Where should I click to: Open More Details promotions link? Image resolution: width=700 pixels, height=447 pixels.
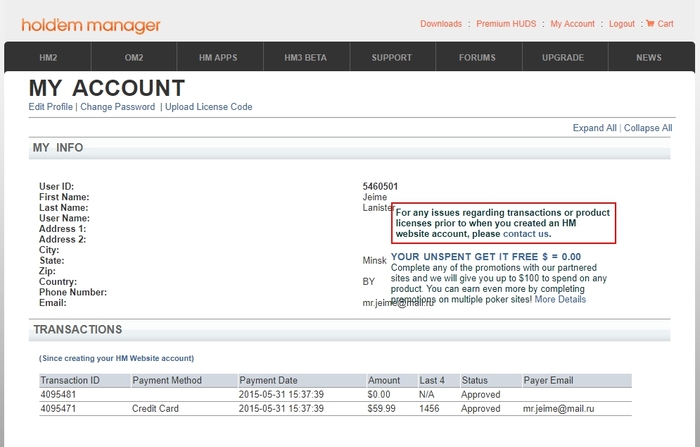(x=560, y=299)
